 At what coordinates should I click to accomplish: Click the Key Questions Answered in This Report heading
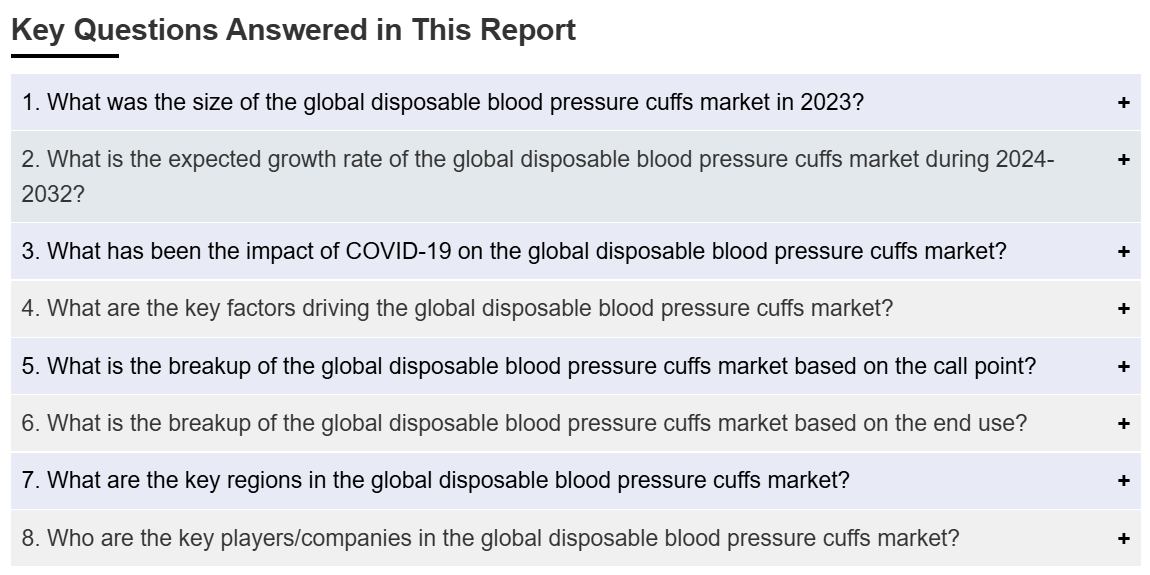pos(293,30)
